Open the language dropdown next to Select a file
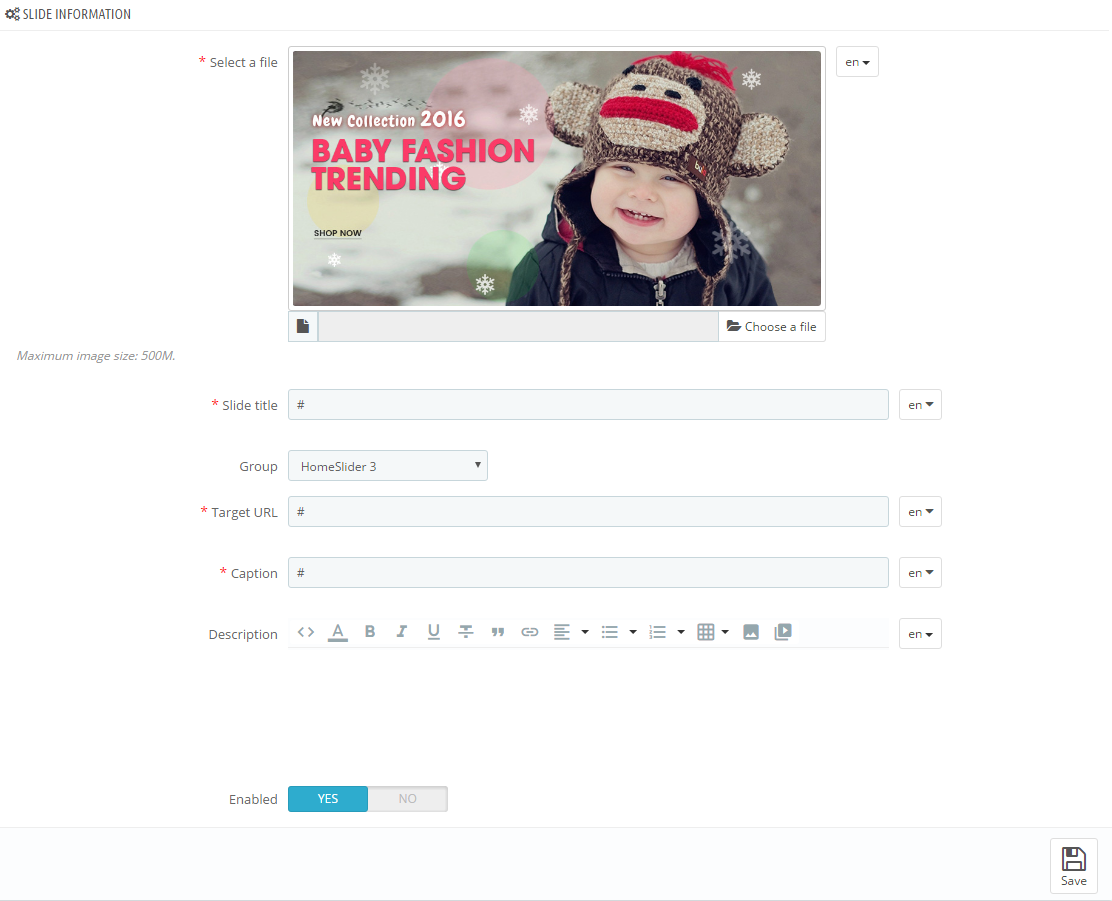The height and width of the screenshot is (901, 1112). (857, 62)
